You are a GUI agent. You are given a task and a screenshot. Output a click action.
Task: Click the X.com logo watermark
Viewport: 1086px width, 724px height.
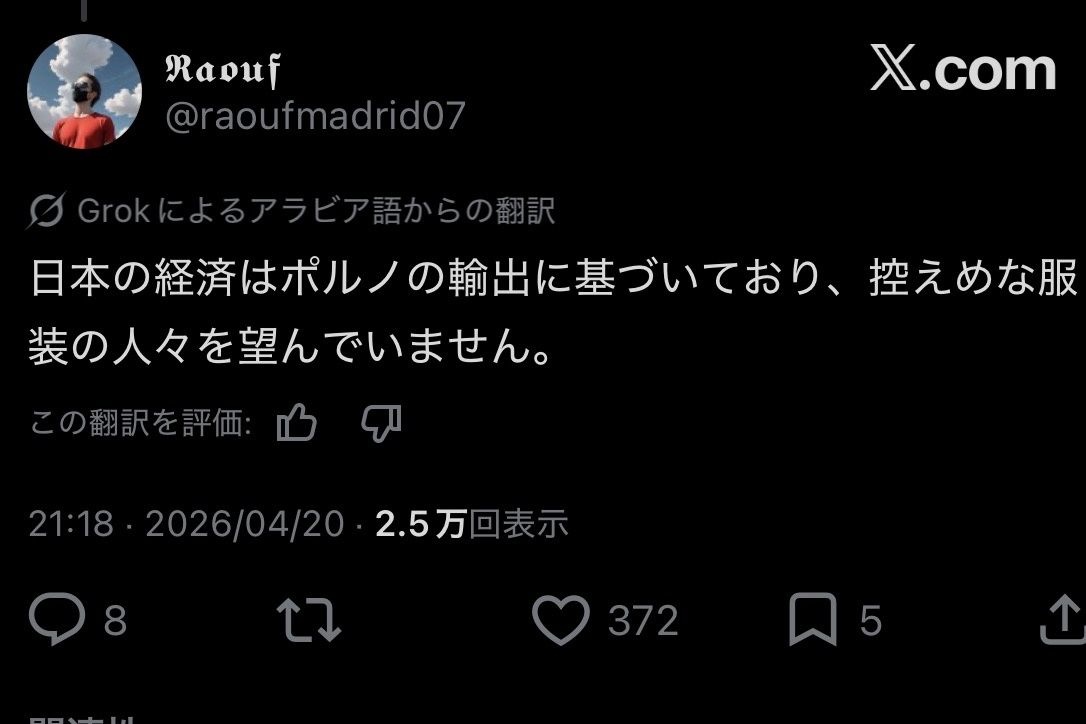point(963,68)
